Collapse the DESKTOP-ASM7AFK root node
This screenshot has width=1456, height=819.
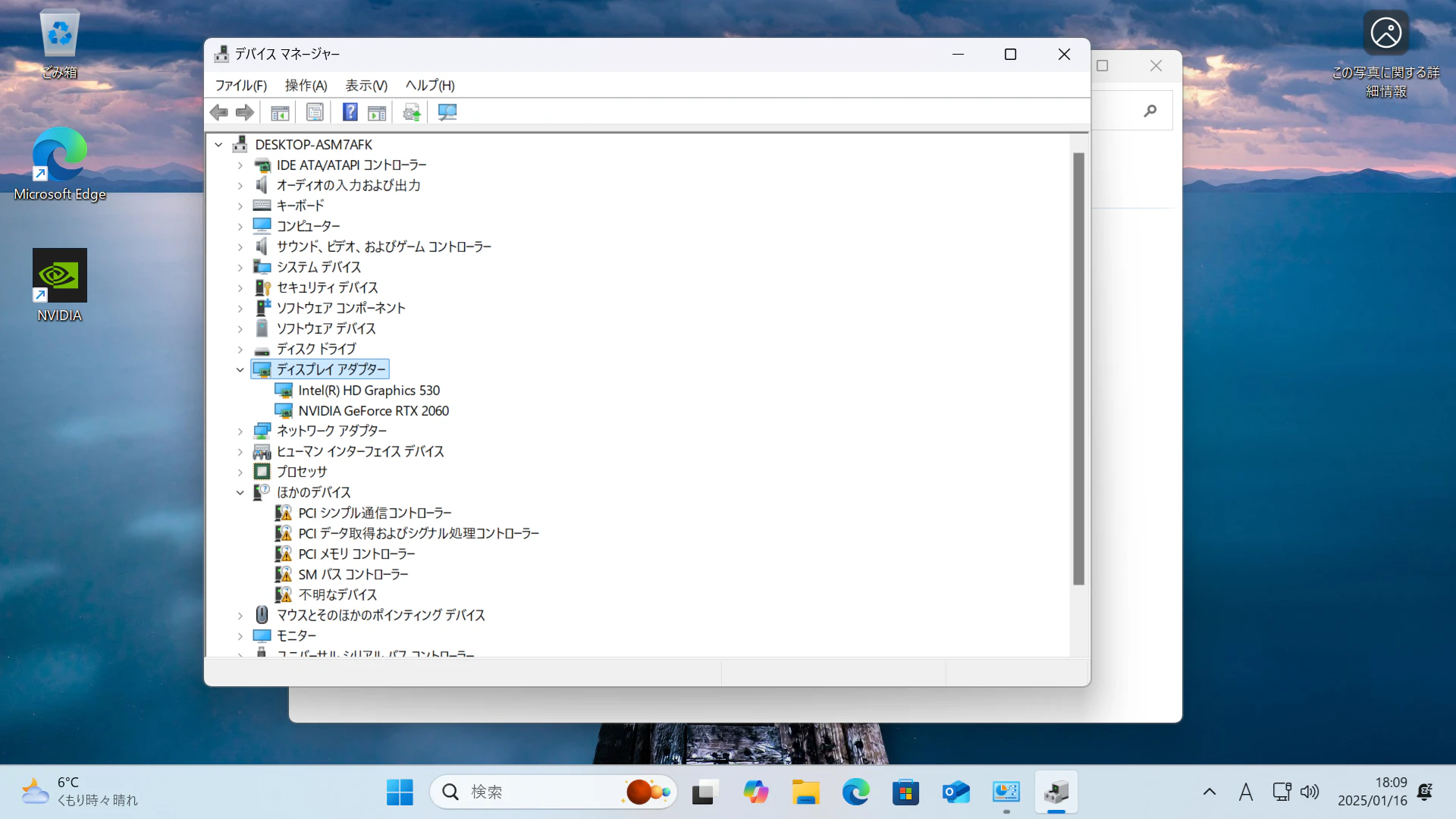(219, 145)
